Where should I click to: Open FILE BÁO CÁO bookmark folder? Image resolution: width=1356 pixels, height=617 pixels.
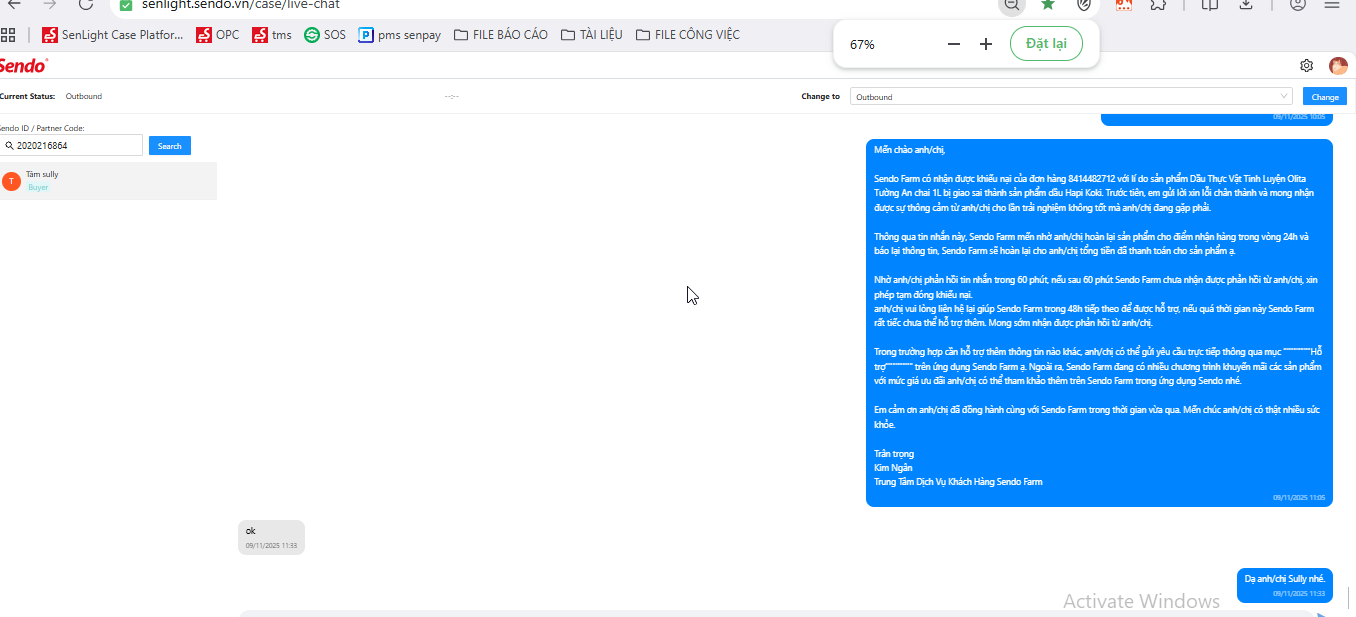coord(501,35)
